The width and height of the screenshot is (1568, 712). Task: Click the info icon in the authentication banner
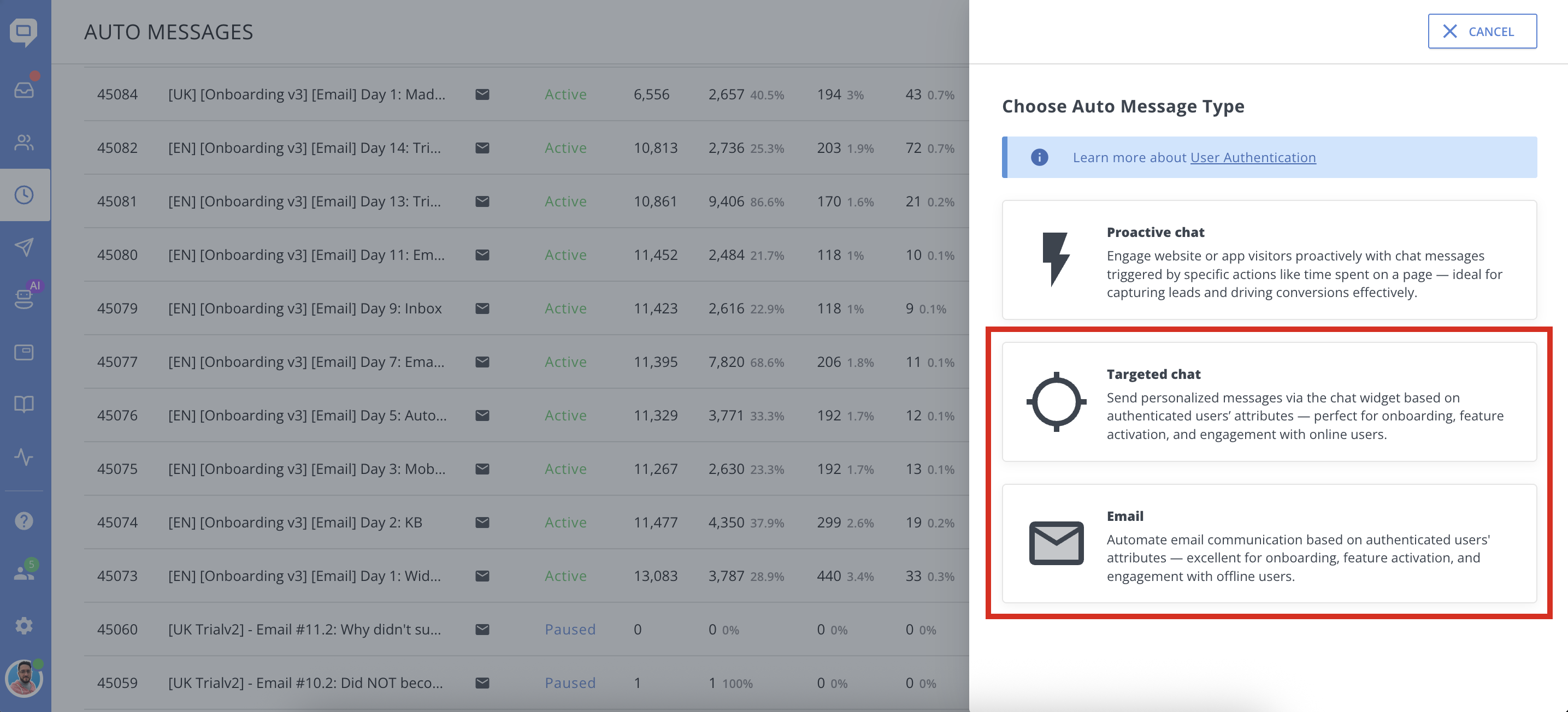pyautogui.click(x=1039, y=157)
